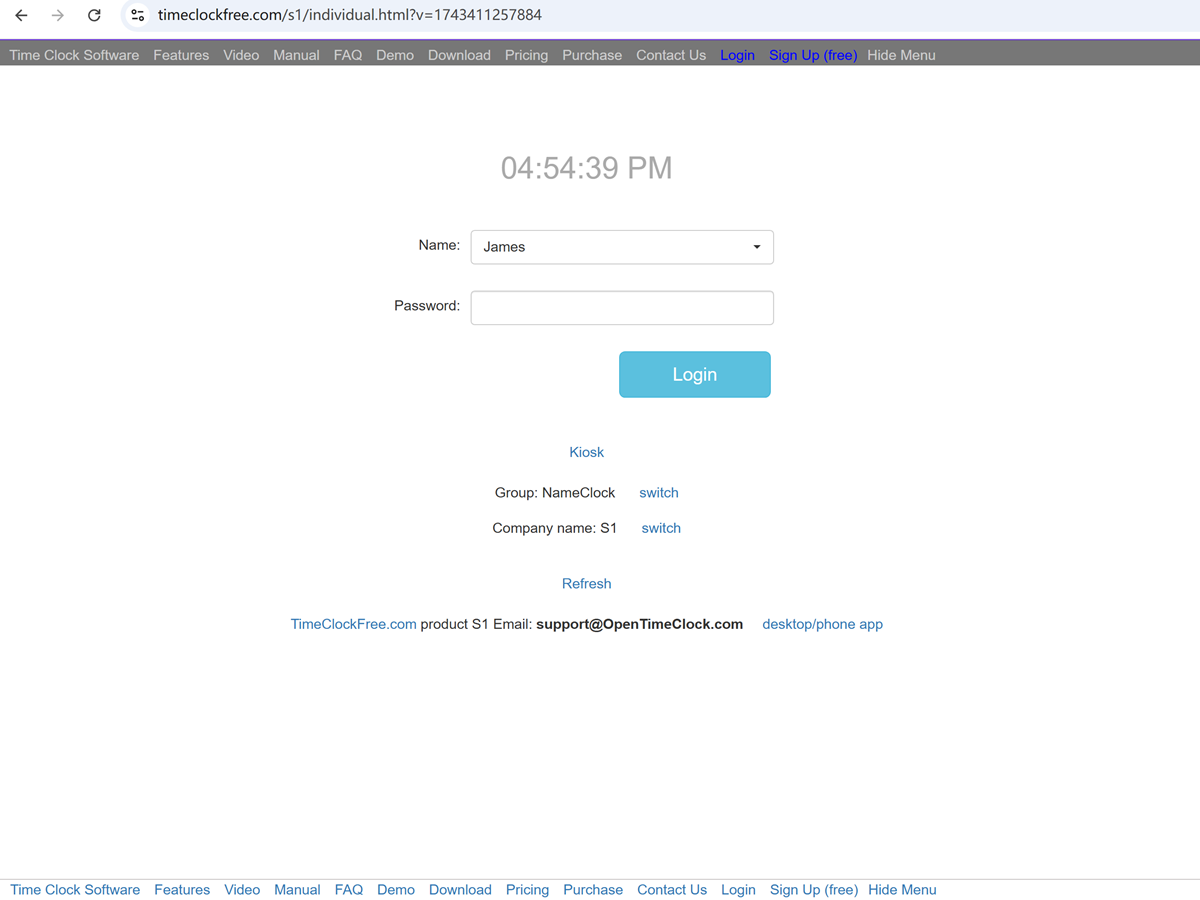Open Purchase in top menu

pos(592,55)
